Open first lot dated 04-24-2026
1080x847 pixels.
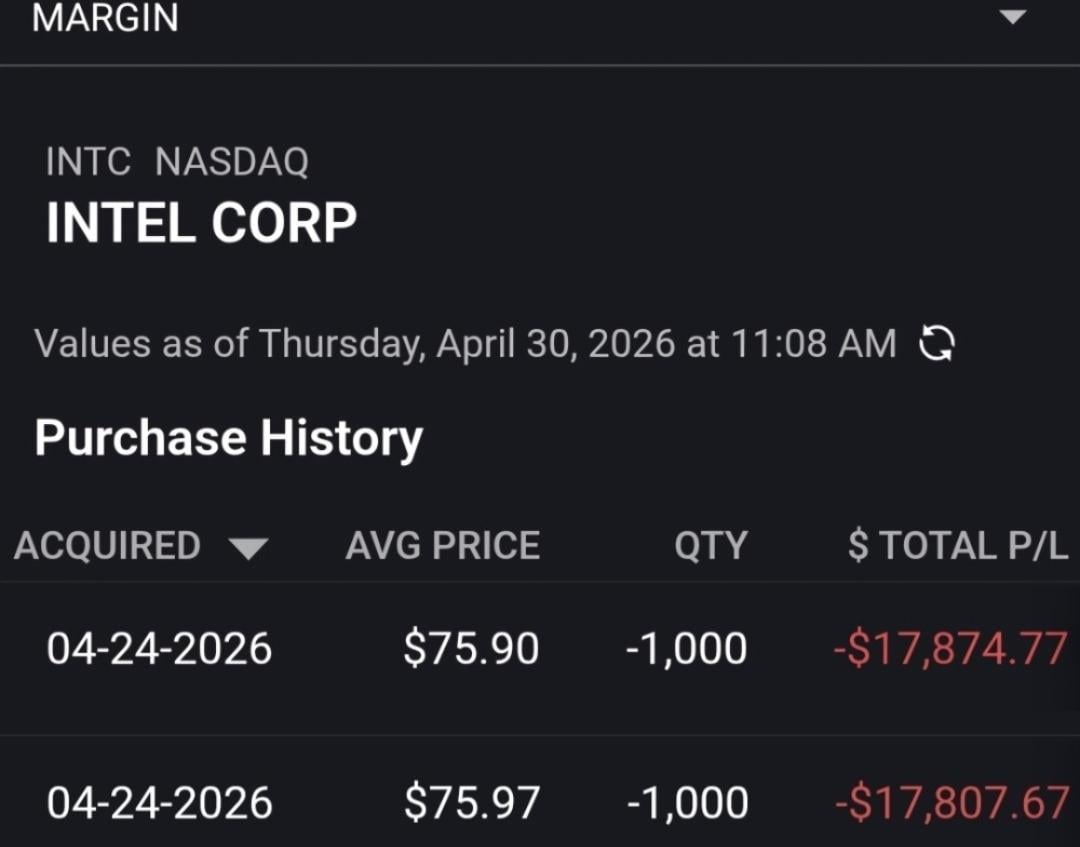pos(159,649)
